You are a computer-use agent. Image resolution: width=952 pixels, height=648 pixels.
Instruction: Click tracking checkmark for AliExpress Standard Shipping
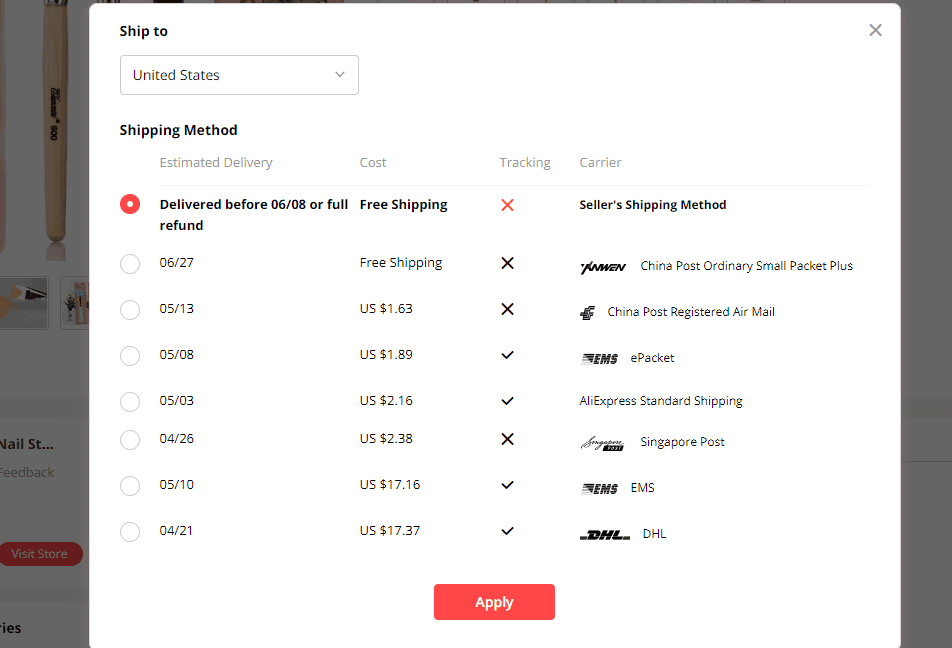pyautogui.click(x=508, y=401)
